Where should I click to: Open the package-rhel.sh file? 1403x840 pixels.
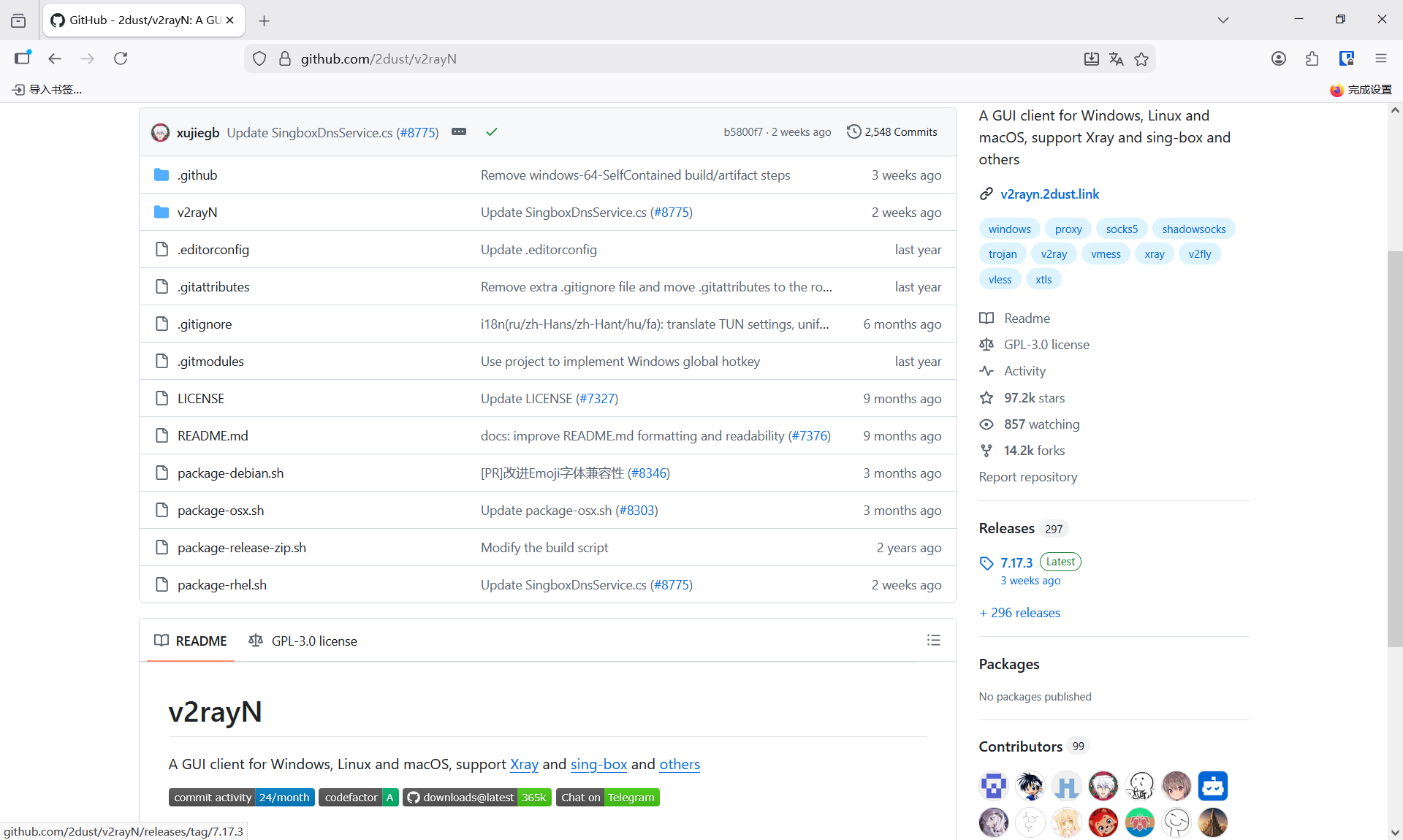pyautogui.click(x=222, y=584)
